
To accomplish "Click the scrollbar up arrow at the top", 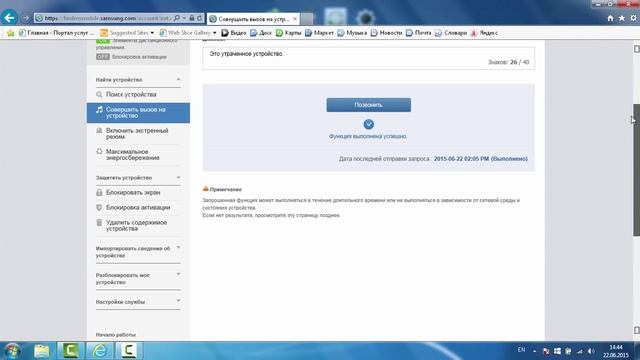I will (x=636, y=49).
